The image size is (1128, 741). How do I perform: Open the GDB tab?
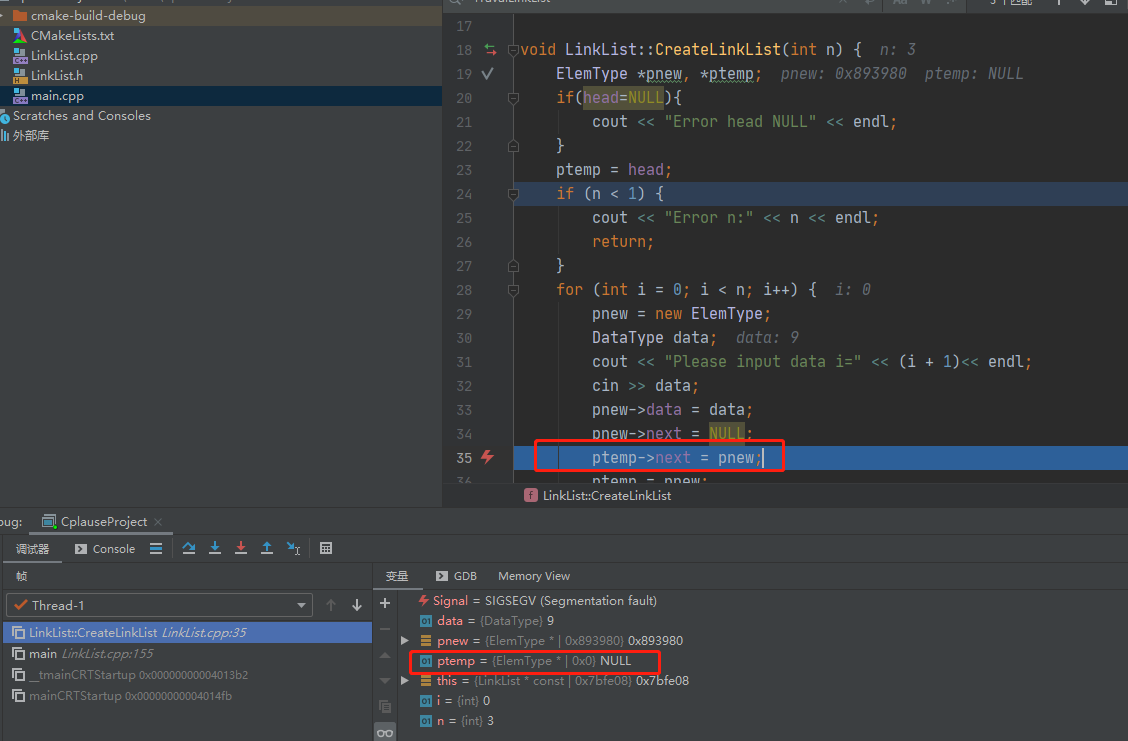point(456,576)
